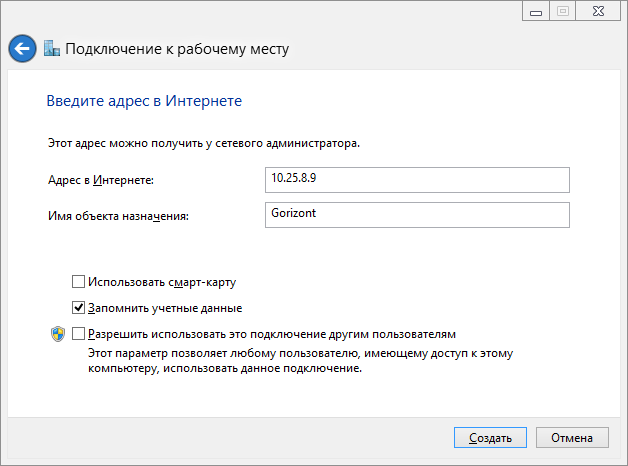Click the workplace connection wizard icon
This screenshot has width=628, height=466.
pos(53,48)
